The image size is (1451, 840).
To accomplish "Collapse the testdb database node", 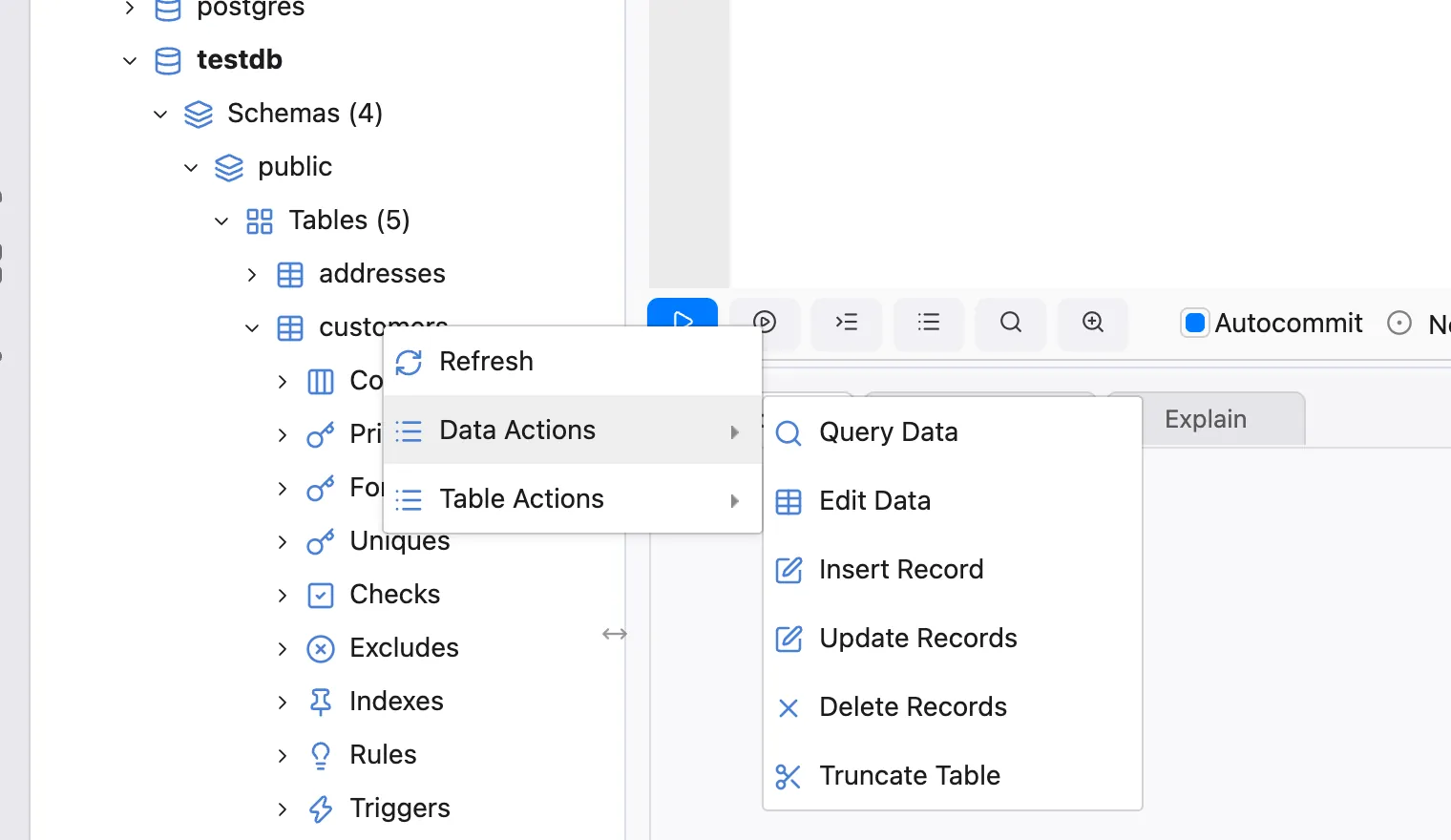I will (x=130, y=60).
